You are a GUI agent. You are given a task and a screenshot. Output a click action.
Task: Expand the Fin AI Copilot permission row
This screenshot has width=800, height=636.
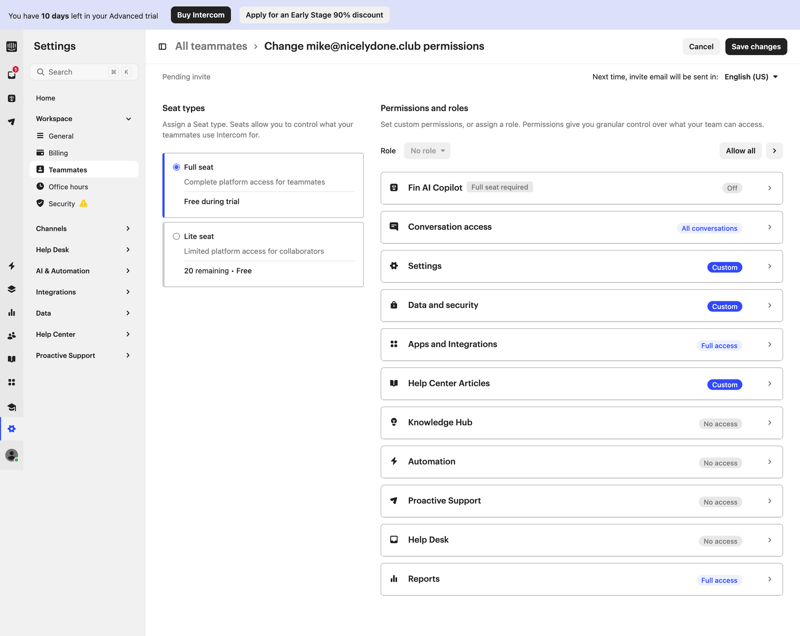[581, 188]
